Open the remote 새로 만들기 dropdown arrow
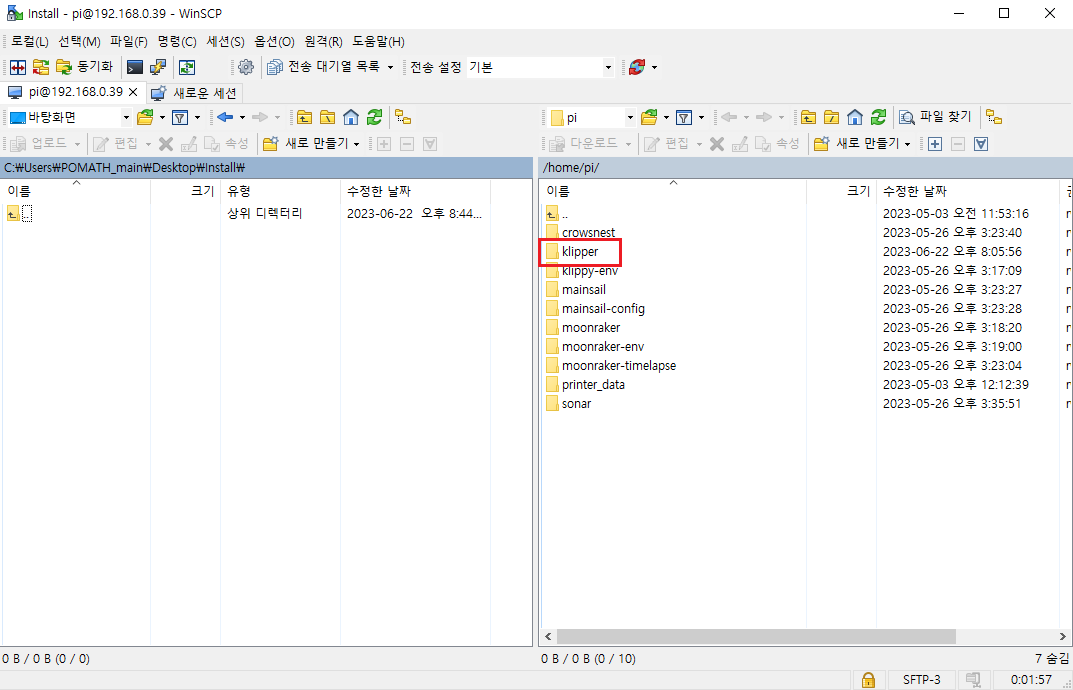1073x690 pixels. [908, 144]
